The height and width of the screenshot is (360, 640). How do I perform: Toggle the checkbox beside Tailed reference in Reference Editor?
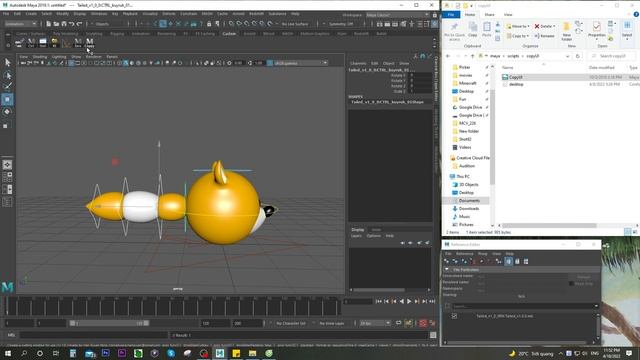point(454,316)
